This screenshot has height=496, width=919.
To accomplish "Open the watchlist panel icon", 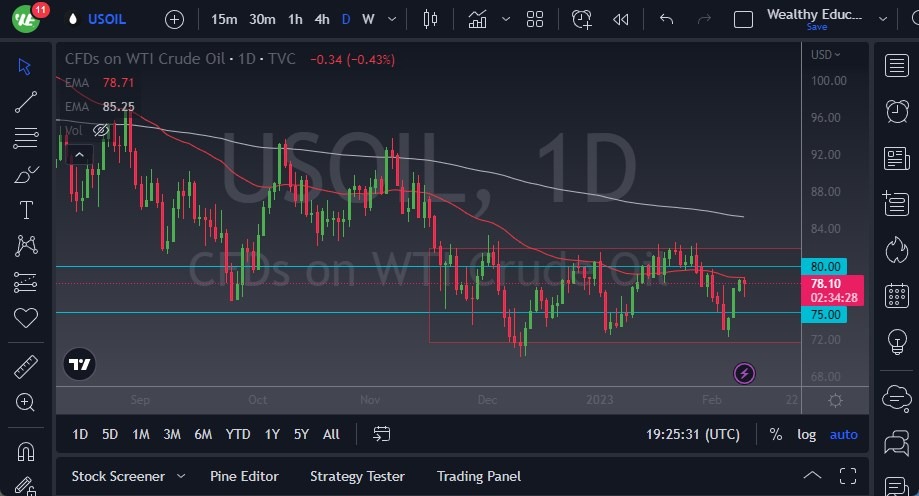I will pyautogui.click(x=896, y=66).
